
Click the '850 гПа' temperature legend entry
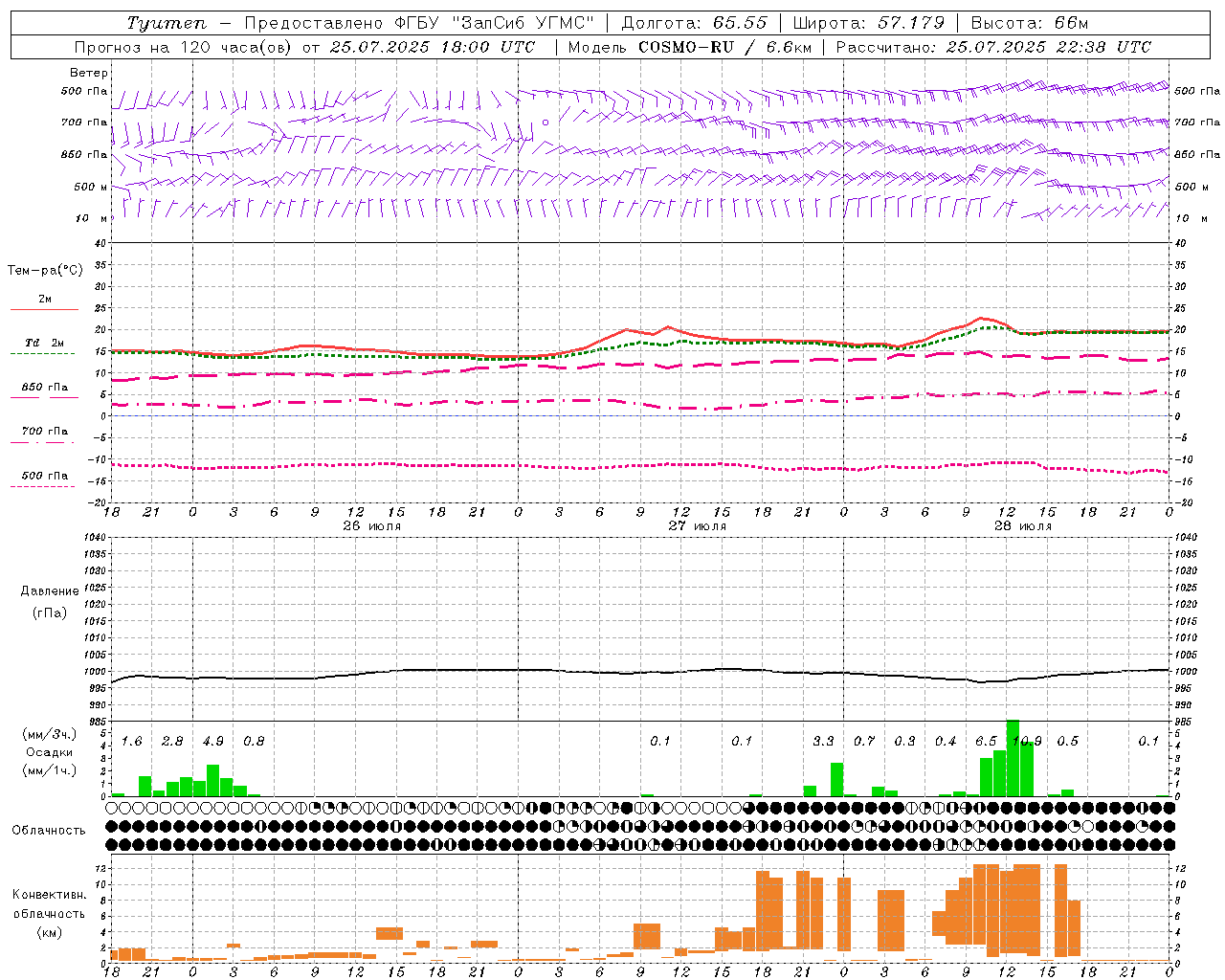click(44, 388)
